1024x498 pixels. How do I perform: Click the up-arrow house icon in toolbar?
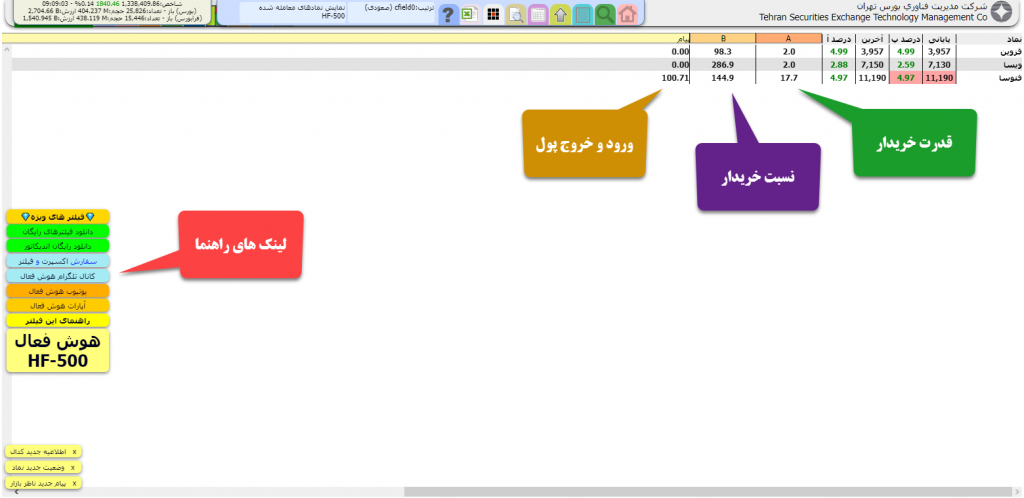point(560,14)
